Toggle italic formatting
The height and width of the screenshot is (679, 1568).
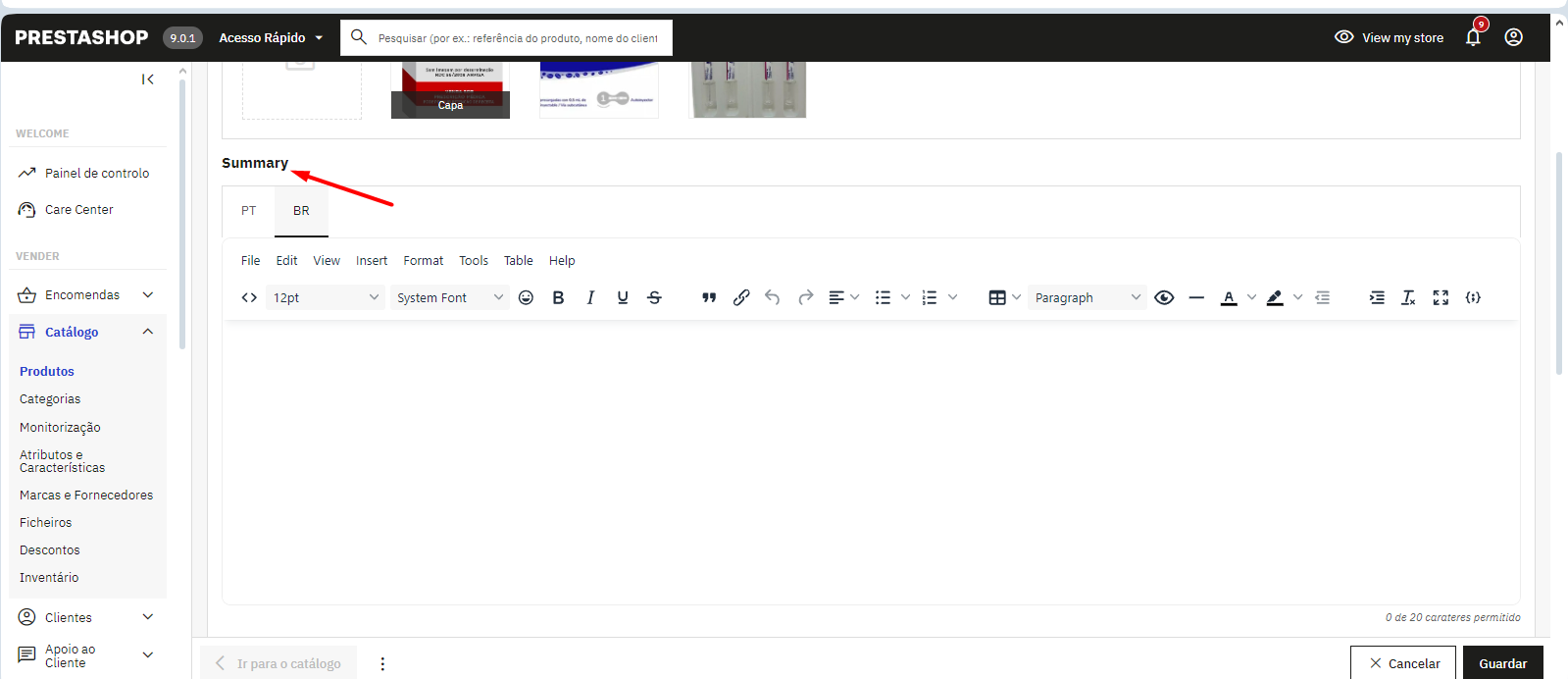(x=590, y=297)
